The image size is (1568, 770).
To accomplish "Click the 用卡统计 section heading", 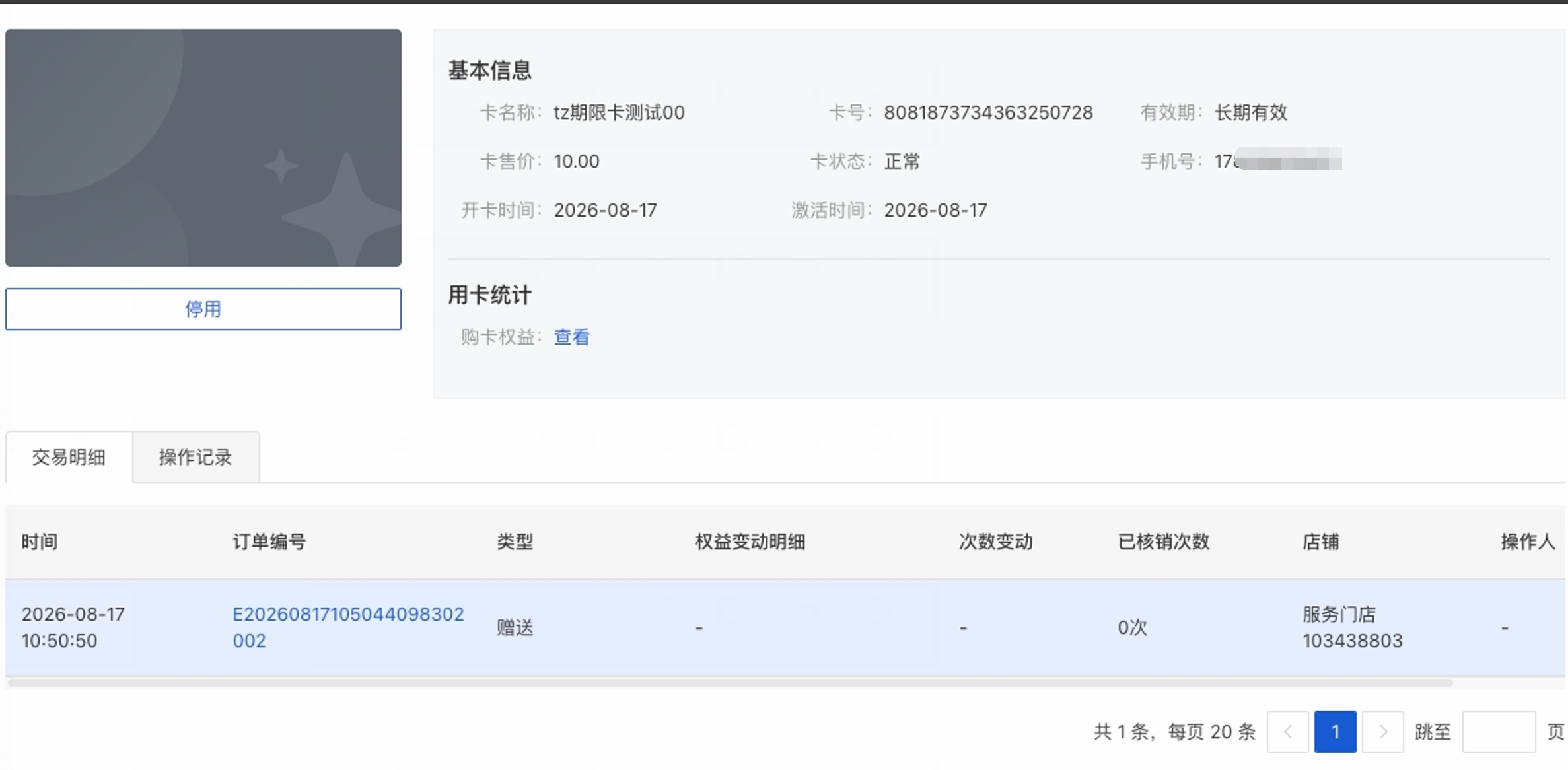I will click(490, 295).
